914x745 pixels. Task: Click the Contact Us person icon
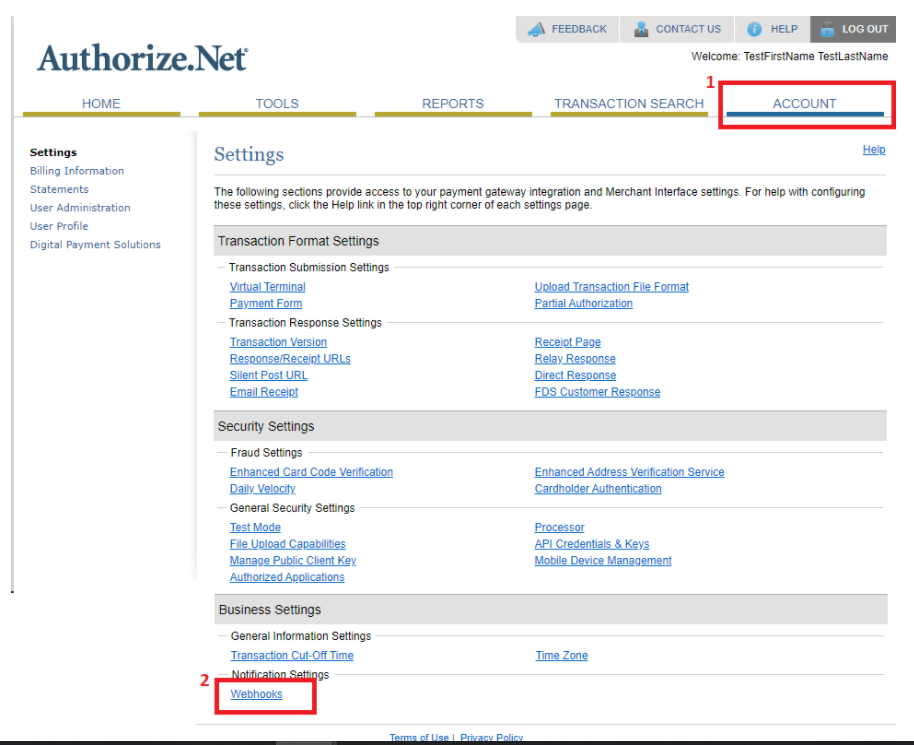click(x=641, y=29)
